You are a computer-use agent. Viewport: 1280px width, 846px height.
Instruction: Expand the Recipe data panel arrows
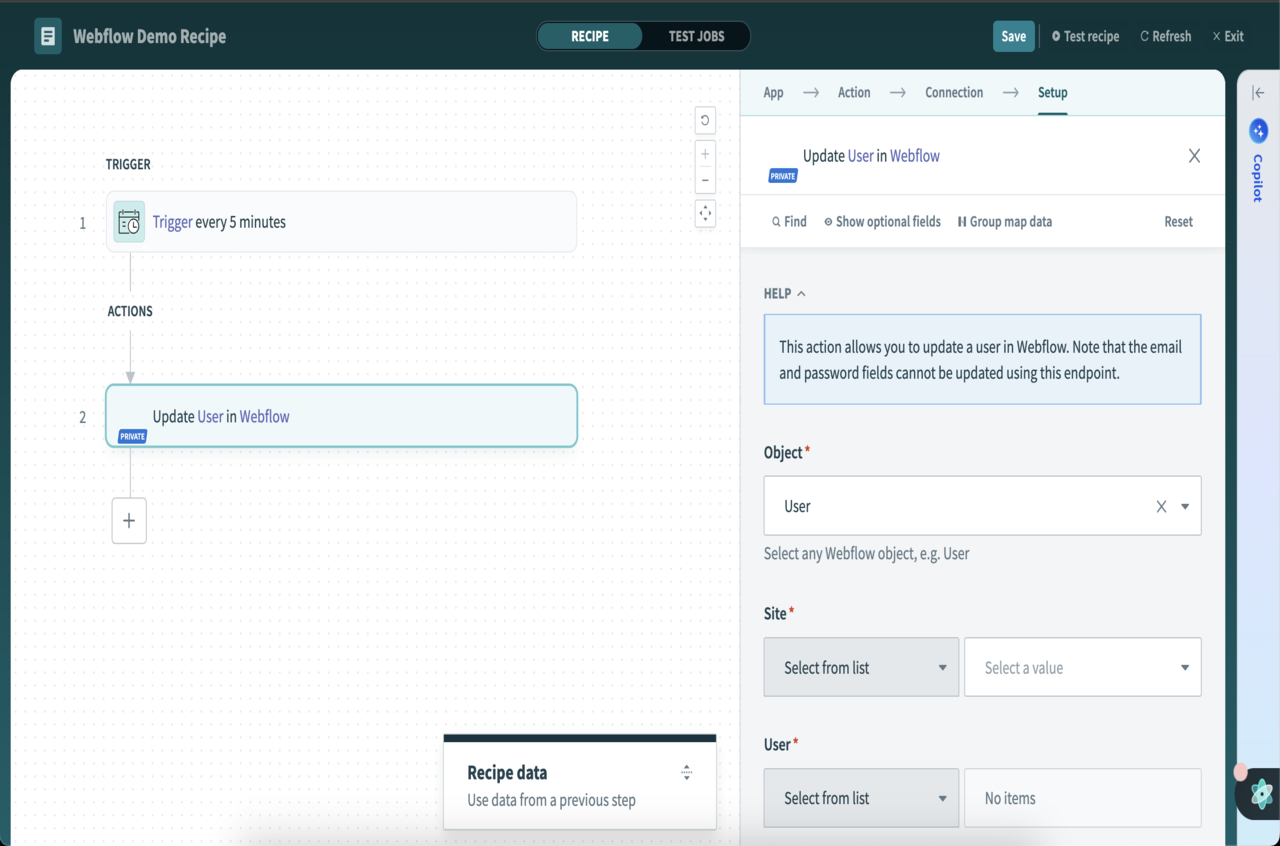click(686, 772)
